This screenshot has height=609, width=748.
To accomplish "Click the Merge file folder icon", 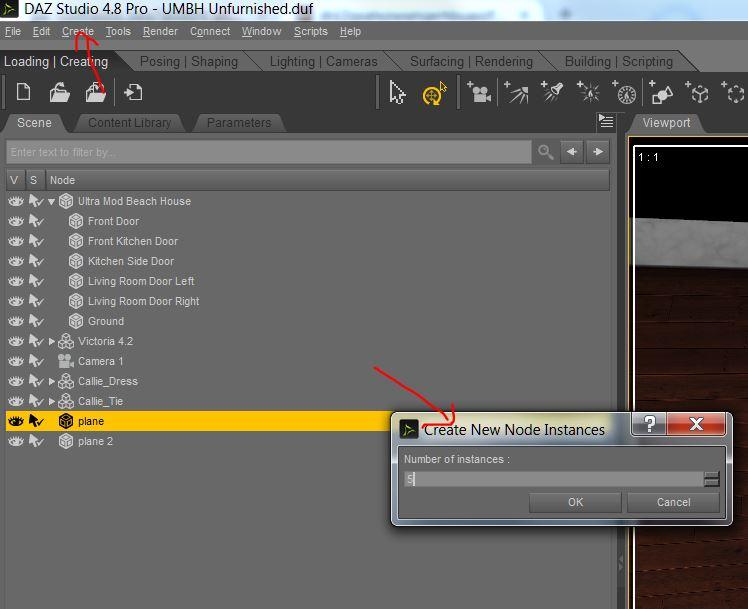I will (x=95, y=92).
